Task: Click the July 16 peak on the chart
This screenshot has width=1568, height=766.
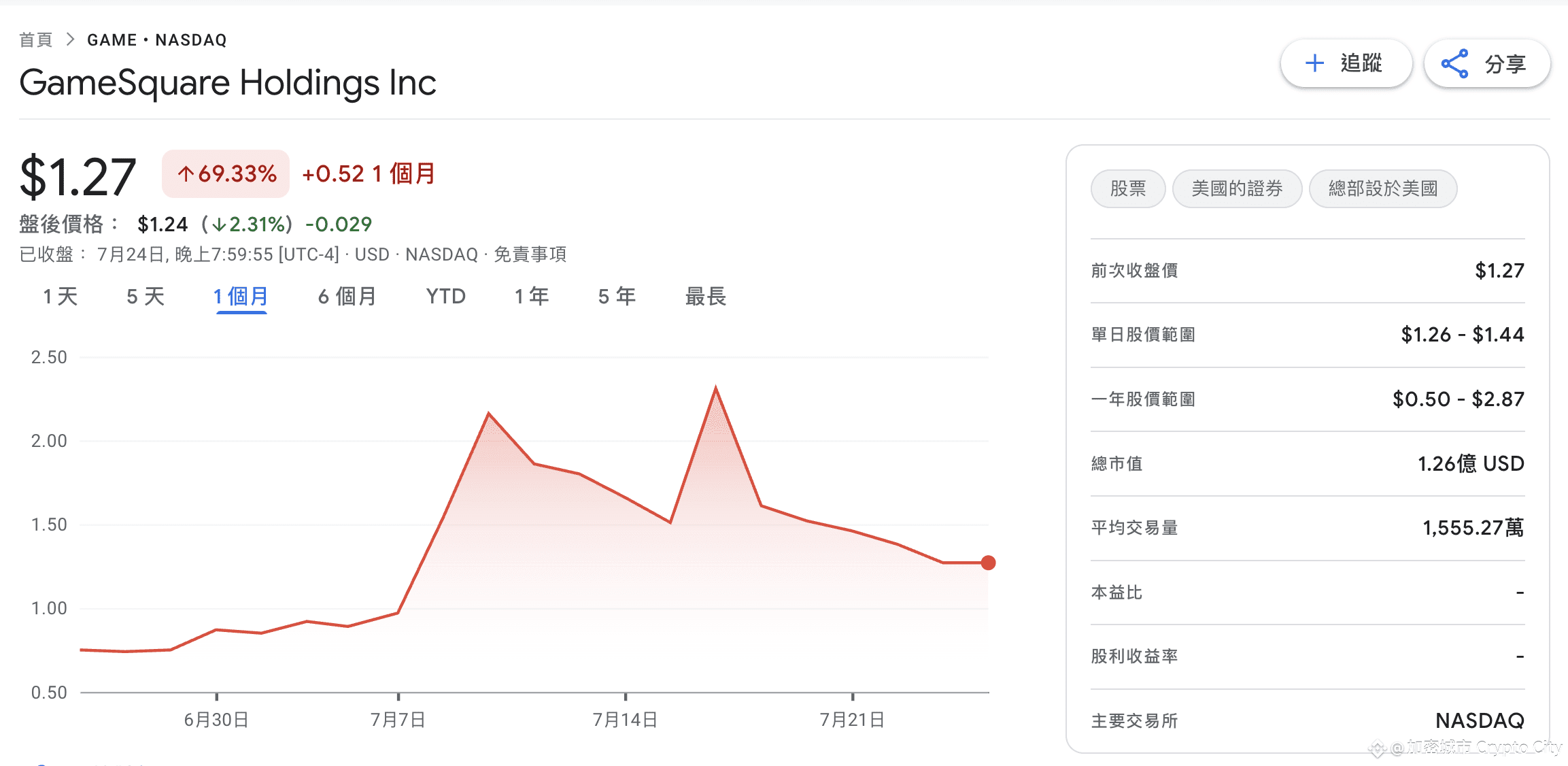Action: (x=715, y=388)
